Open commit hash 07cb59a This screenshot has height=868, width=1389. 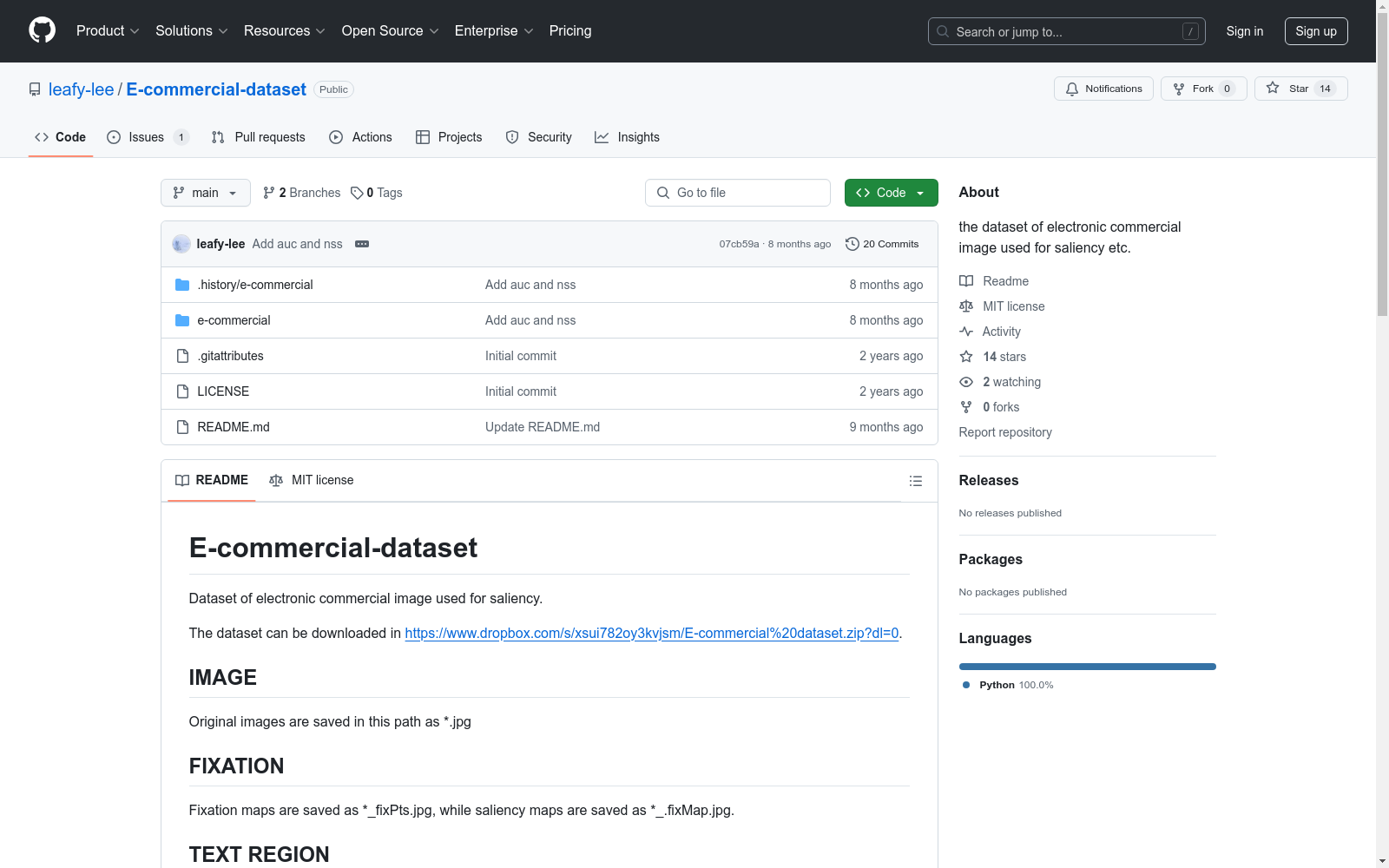coord(739,244)
